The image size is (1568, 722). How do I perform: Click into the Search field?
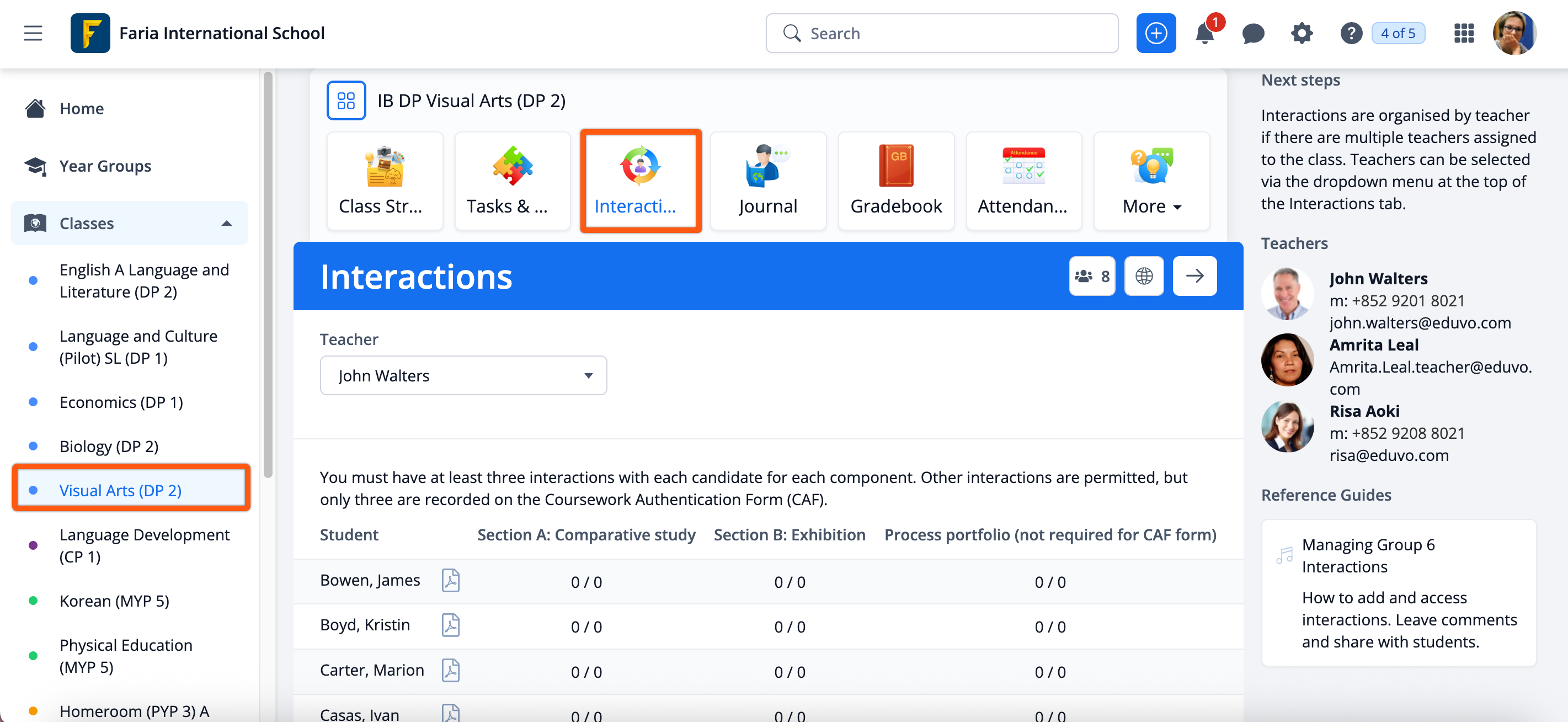(942, 34)
